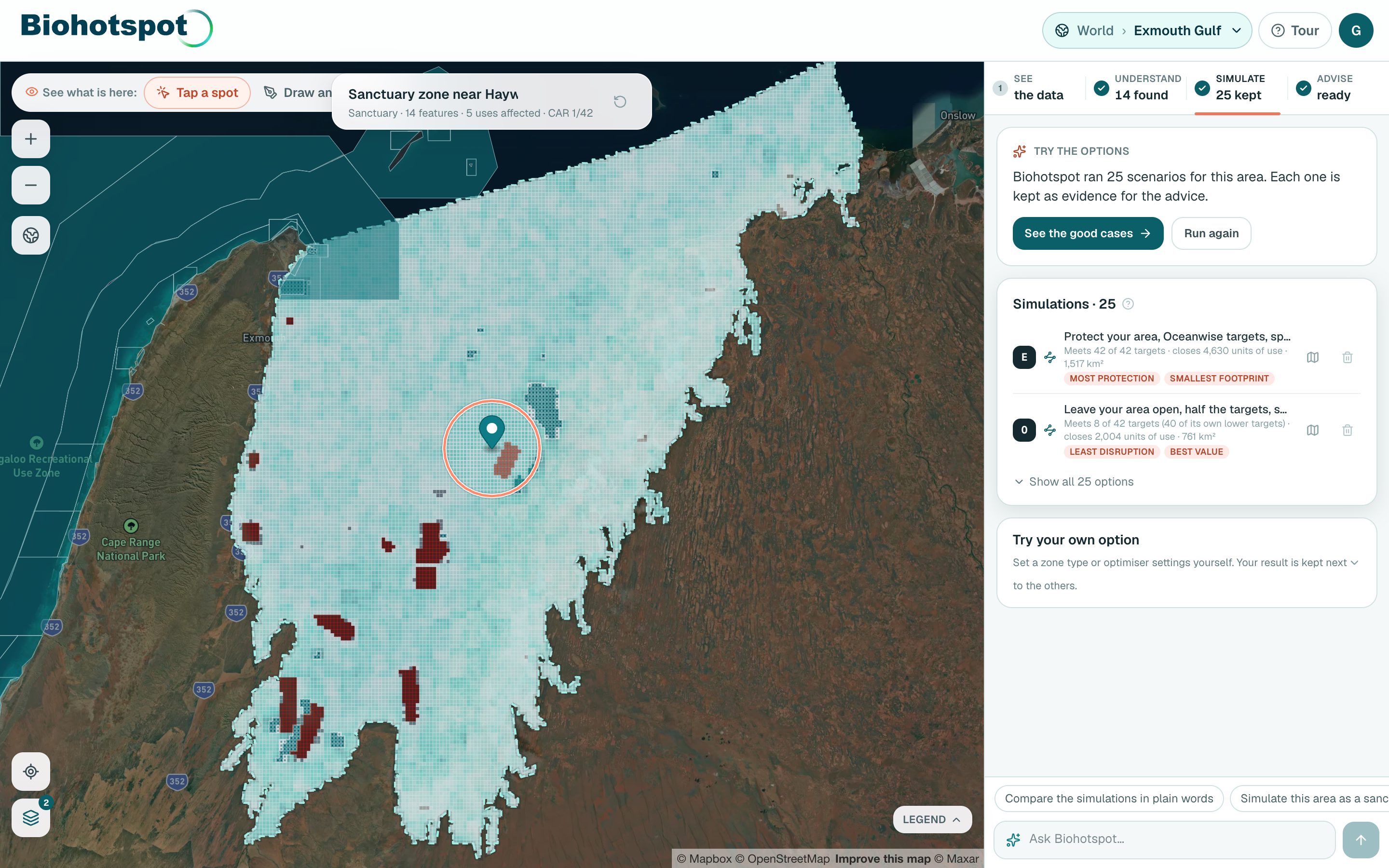
Task: Click the LEAST DISRUPTION tag
Action: (1111, 452)
